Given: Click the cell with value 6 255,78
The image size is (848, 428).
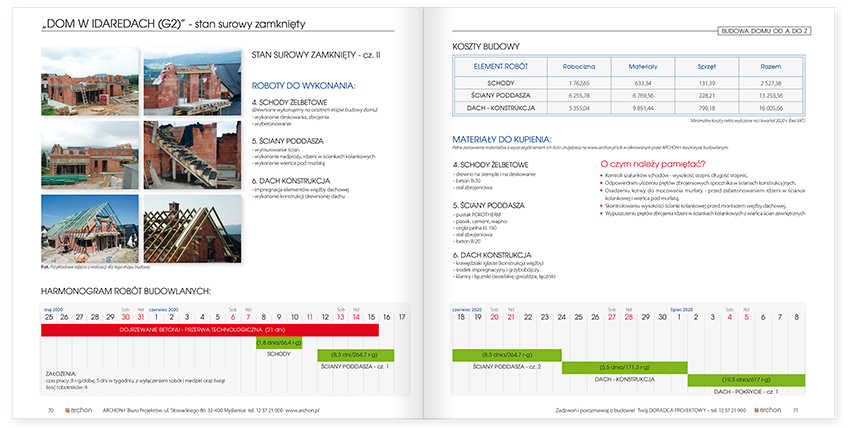Looking at the screenshot, I should coord(579,95).
